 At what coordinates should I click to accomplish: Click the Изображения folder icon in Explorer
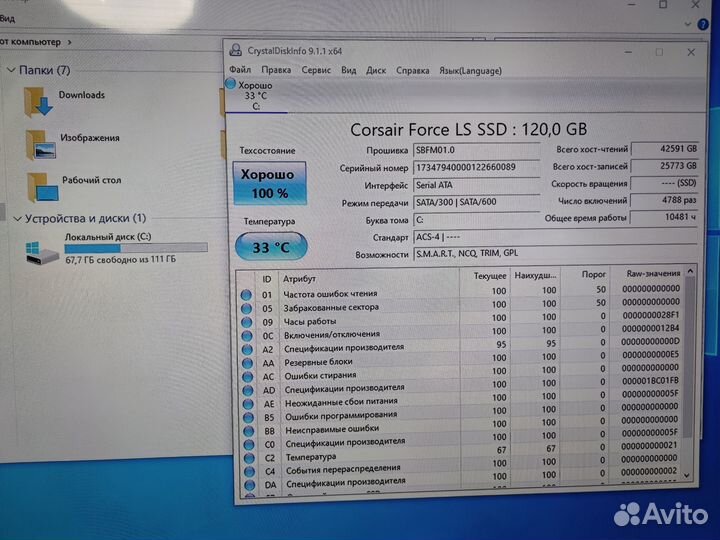[x=41, y=145]
